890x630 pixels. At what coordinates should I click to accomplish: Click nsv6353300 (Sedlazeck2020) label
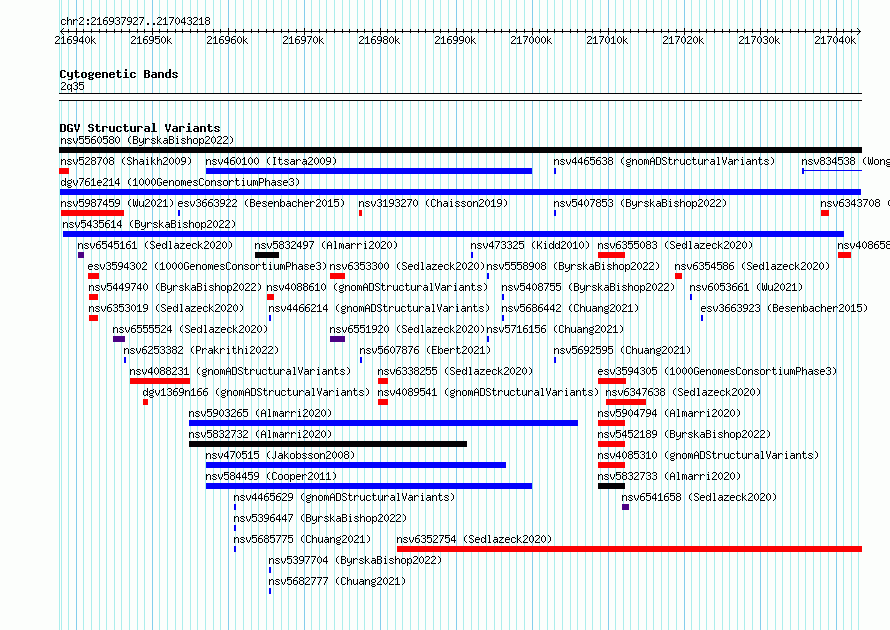407,266
